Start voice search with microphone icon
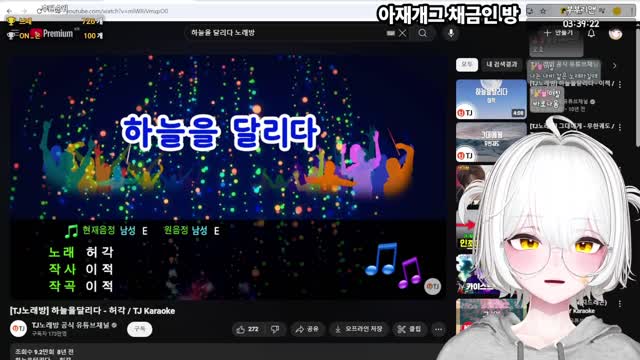The height and width of the screenshot is (360, 640). click(x=451, y=33)
